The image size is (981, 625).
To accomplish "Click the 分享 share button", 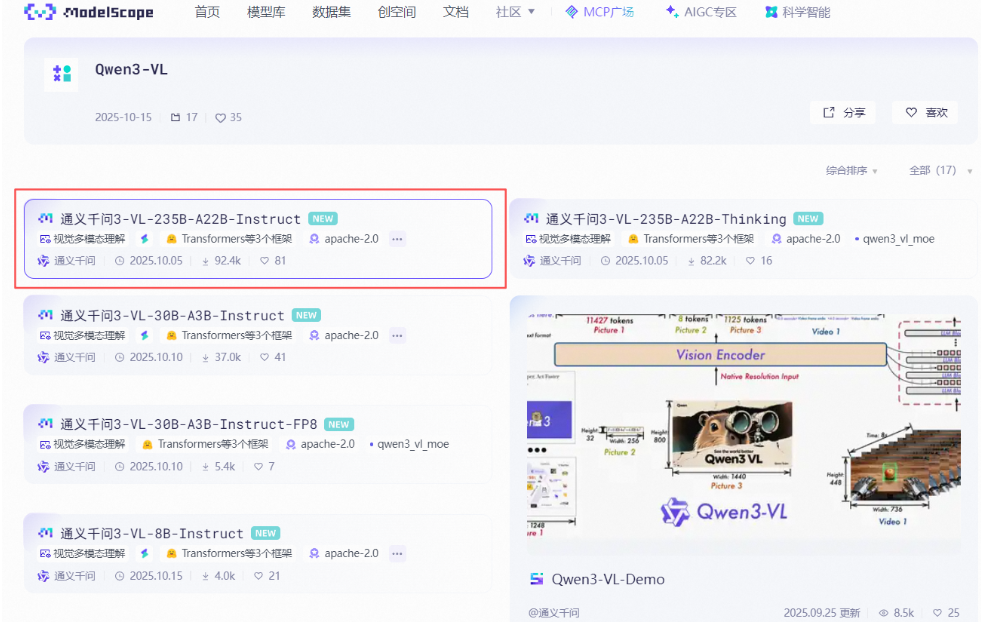I will pos(843,113).
